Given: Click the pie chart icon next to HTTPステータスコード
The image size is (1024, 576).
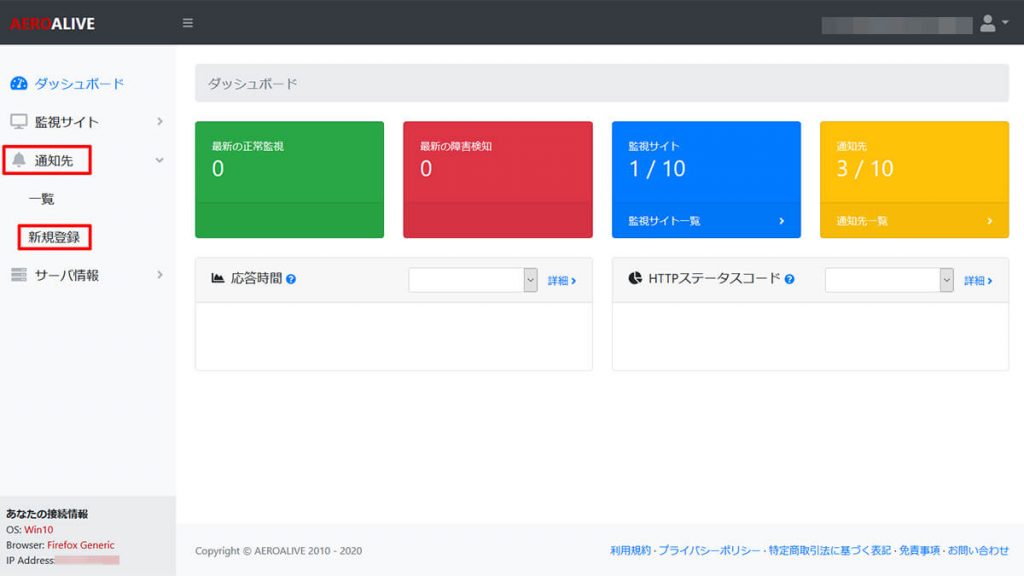Looking at the screenshot, I should point(635,278).
